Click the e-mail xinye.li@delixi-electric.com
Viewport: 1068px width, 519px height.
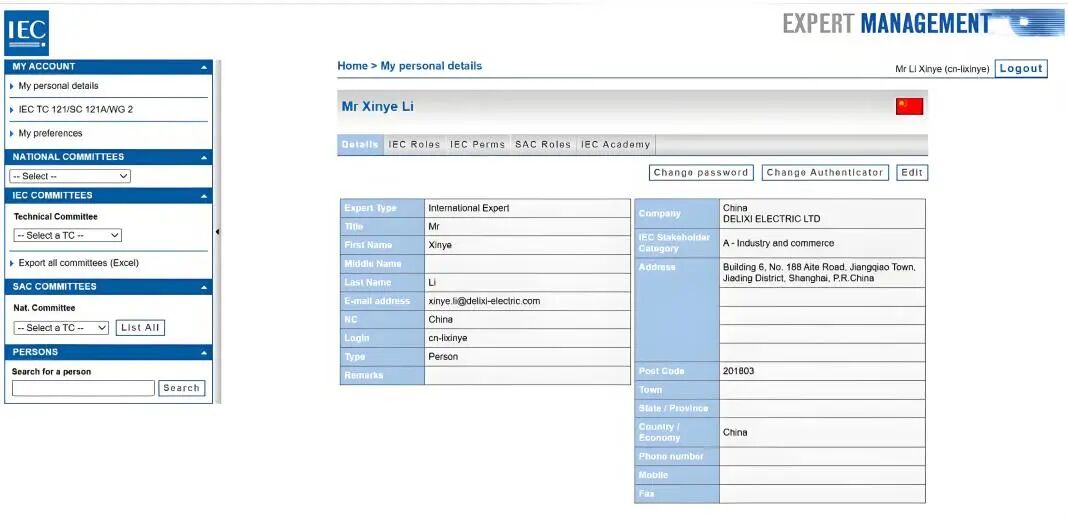[x=484, y=300]
